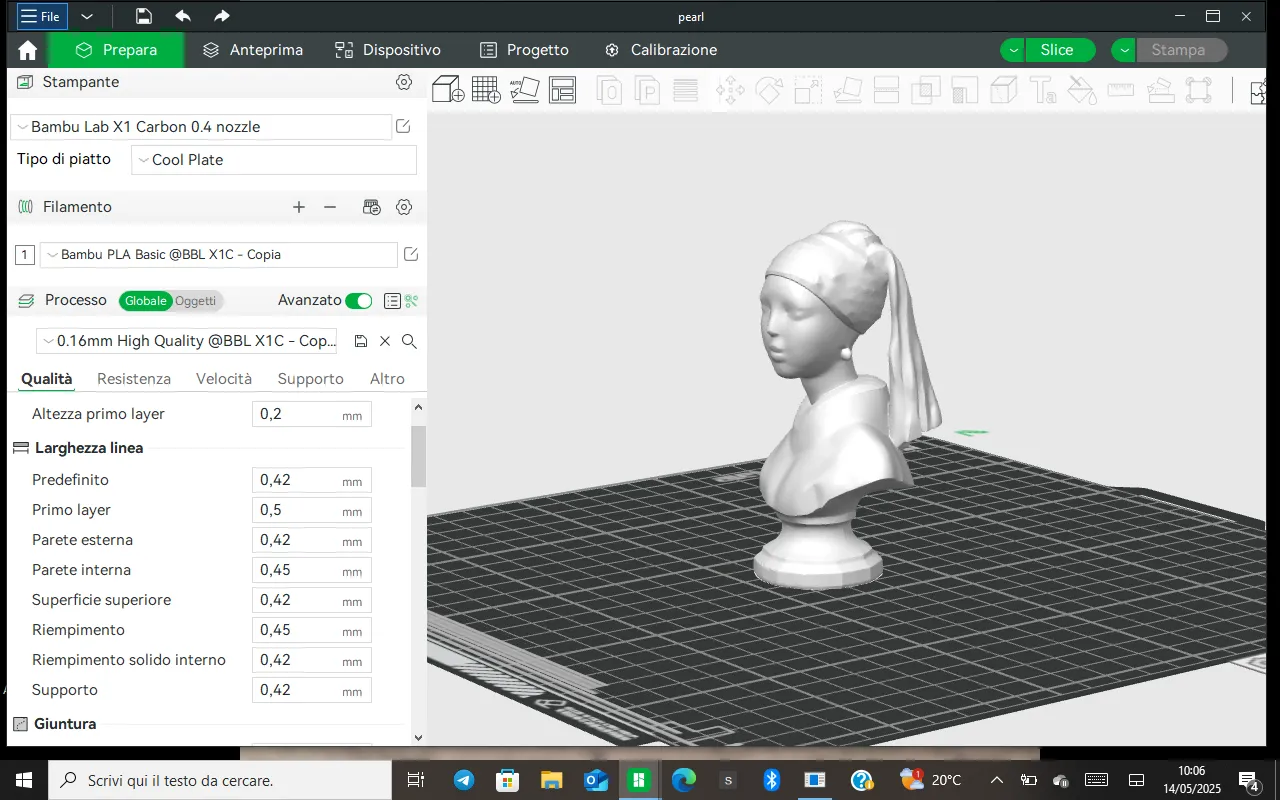Image resolution: width=1280 pixels, height=800 pixels.
Task: Switch process scope to Globale
Action: click(146, 301)
